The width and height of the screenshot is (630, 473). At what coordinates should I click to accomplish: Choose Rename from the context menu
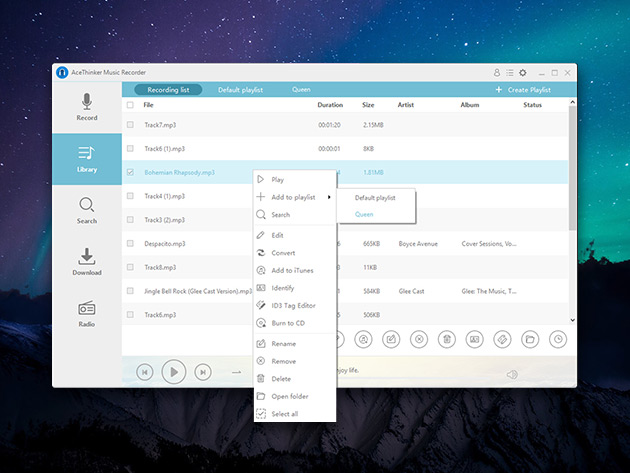coord(295,344)
